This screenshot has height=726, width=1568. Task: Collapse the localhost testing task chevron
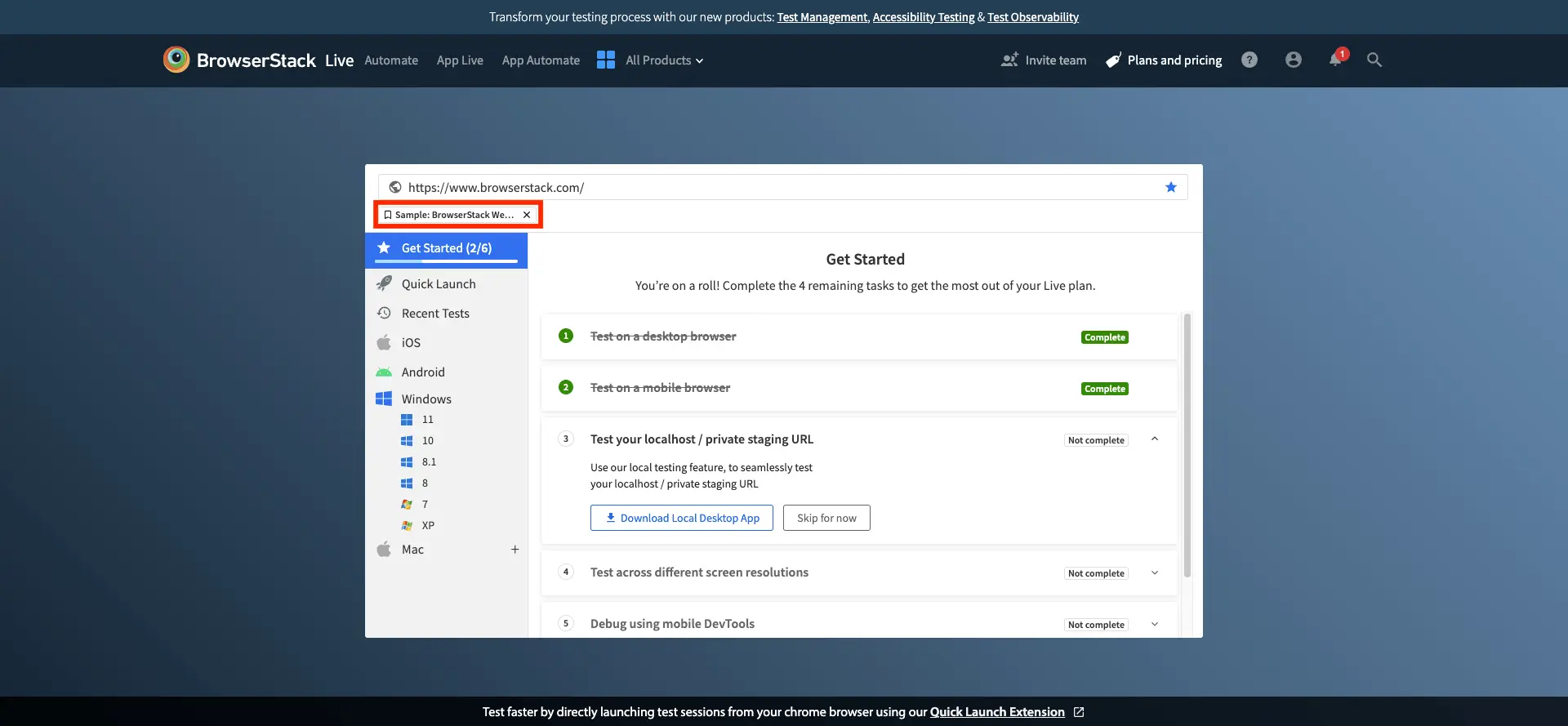click(x=1155, y=439)
